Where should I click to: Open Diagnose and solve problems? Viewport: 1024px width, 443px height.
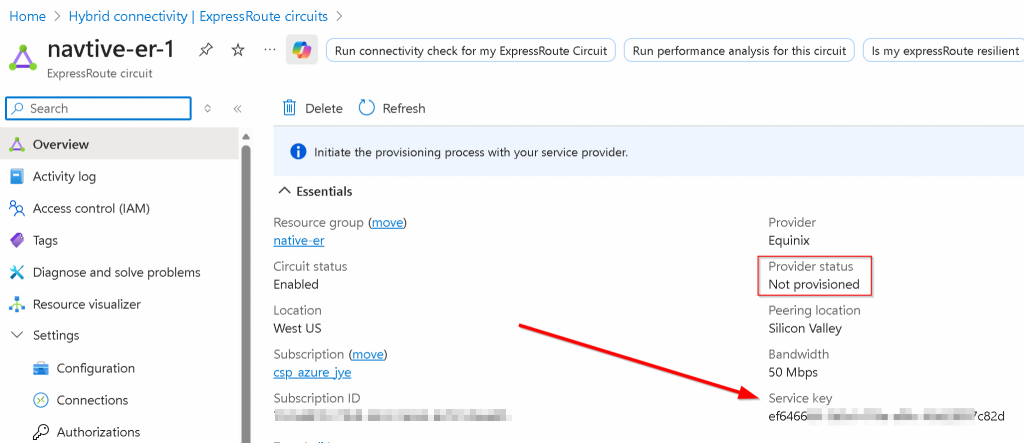click(116, 272)
